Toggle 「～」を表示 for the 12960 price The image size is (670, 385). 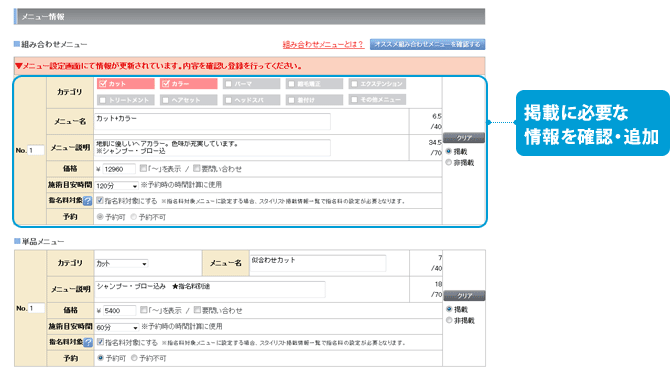coord(144,168)
